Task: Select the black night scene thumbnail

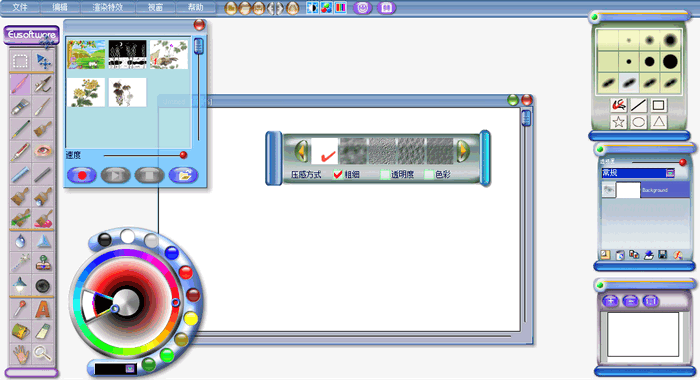Action: (x=128, y=54)
